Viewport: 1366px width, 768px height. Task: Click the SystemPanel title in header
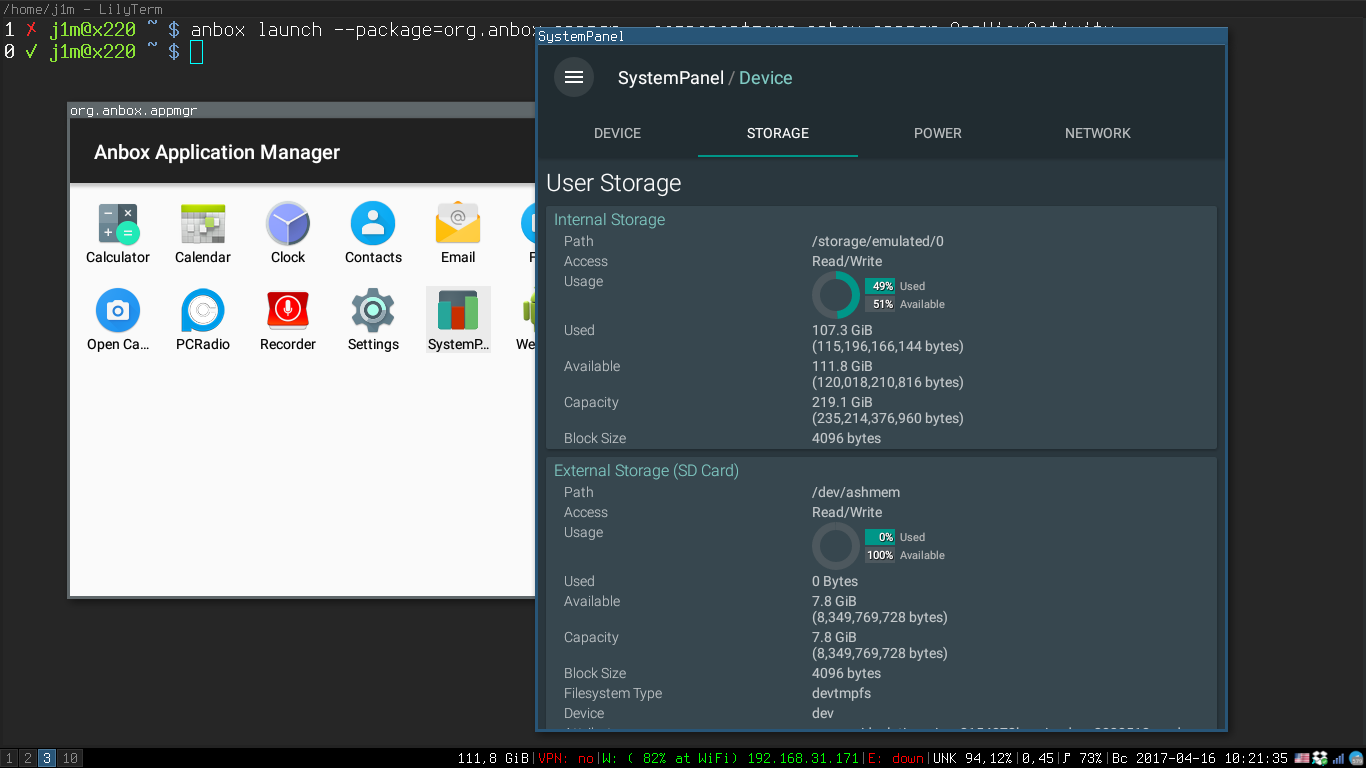pyautogui.click(x=671, y=78)
